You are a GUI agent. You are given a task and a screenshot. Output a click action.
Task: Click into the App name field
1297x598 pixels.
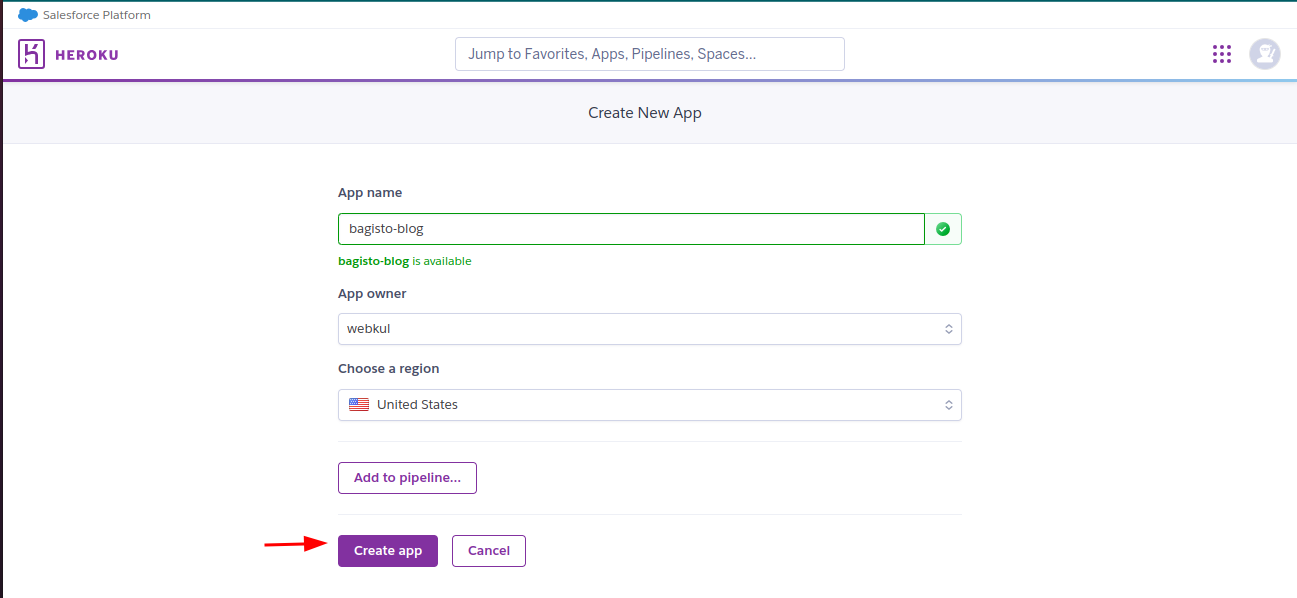pyautogui.click(x=631, y=229)
